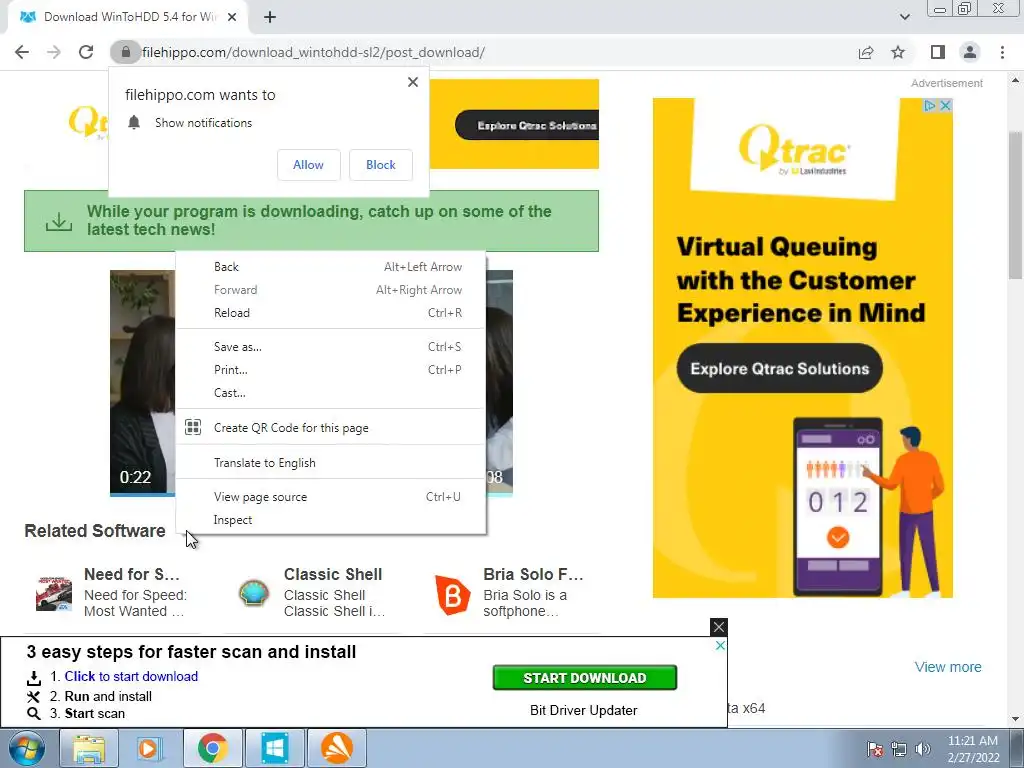Open a new tab with the plus button

tap(270, 17)
